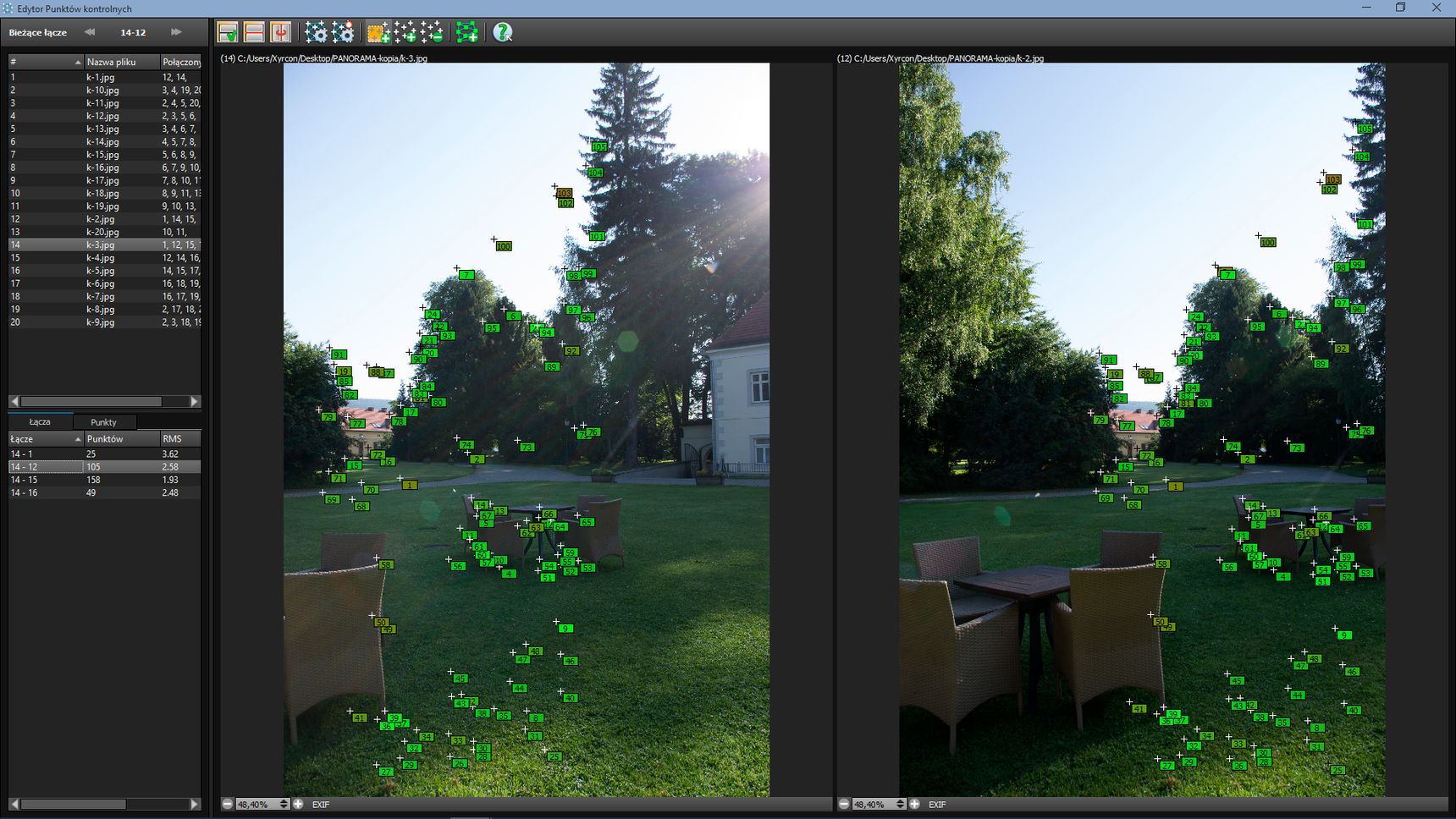Select link row 14 - 12

click(105, 466)
